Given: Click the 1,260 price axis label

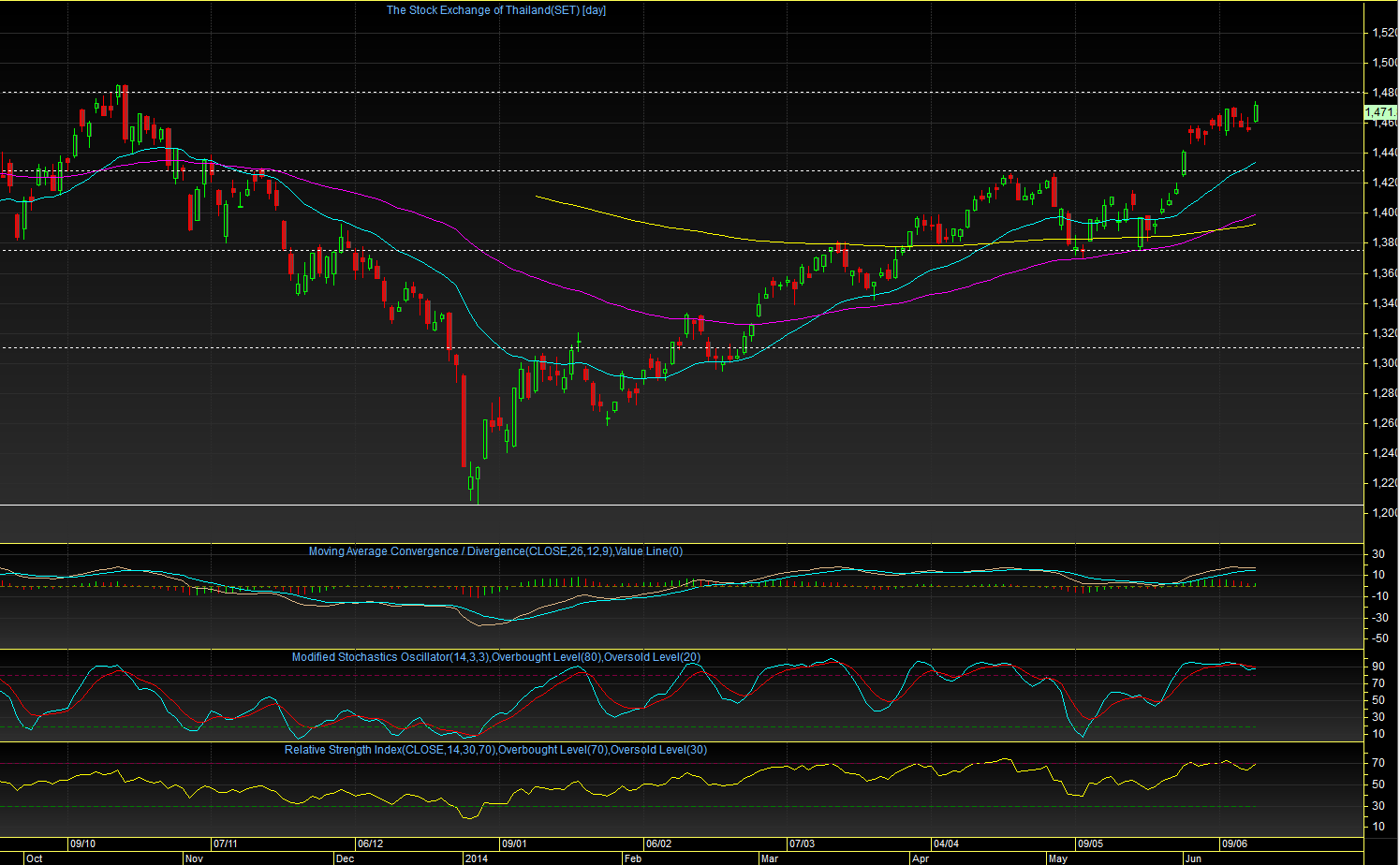Looking at the screenshot, I should [1385, 423].
